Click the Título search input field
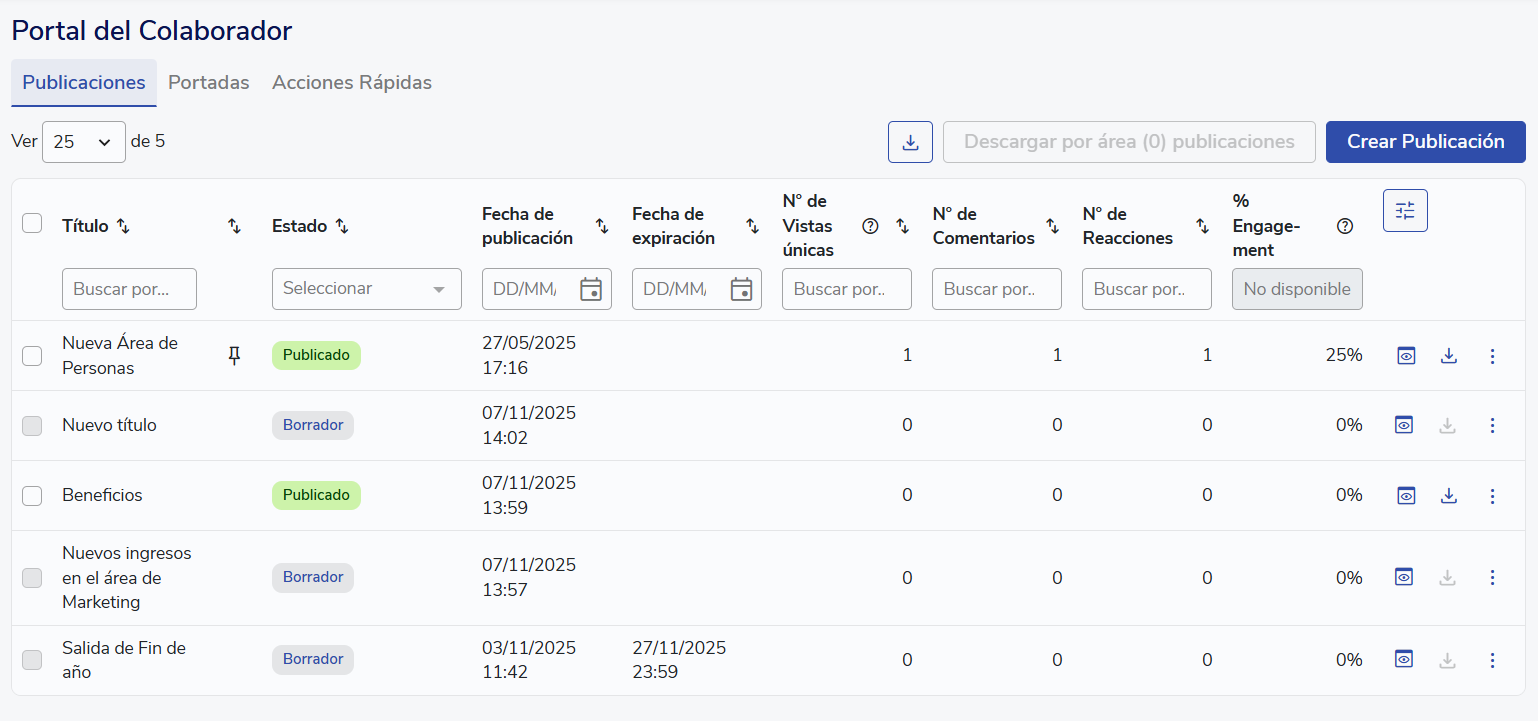Image resolution: width=1538 pixels, height=721 pixels. pos(129,289)
